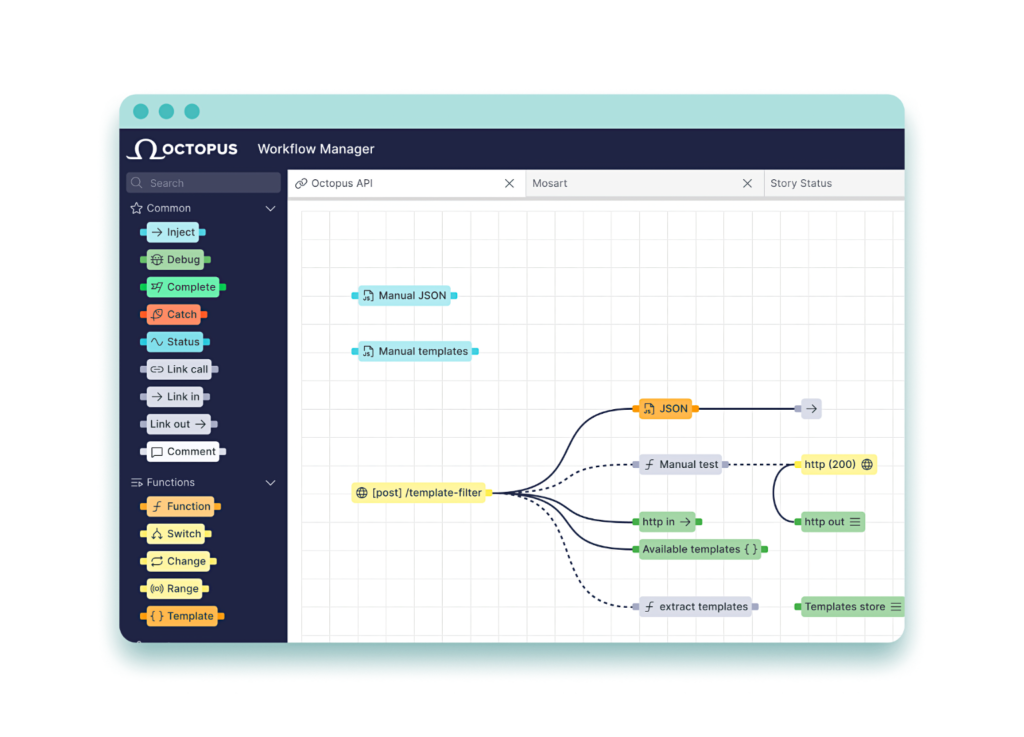Collapse the Functions section chevron
1024x737 pixels.
[x=270, y=483]
